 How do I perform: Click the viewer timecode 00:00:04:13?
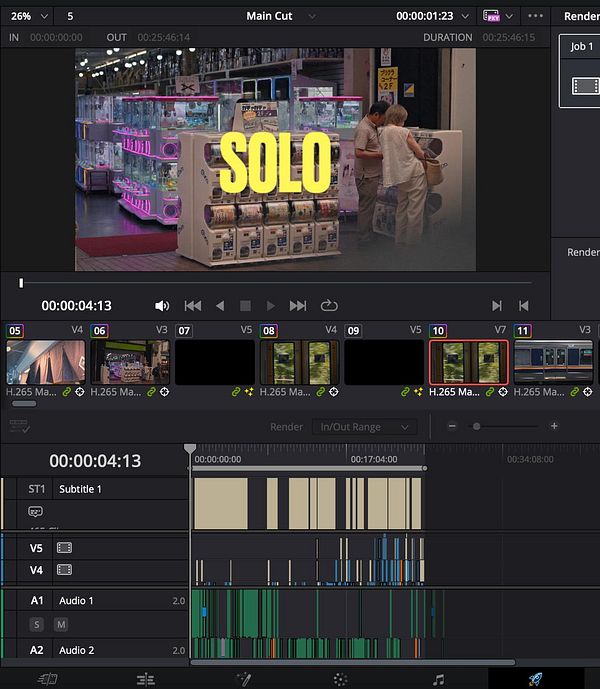[76, 305]
